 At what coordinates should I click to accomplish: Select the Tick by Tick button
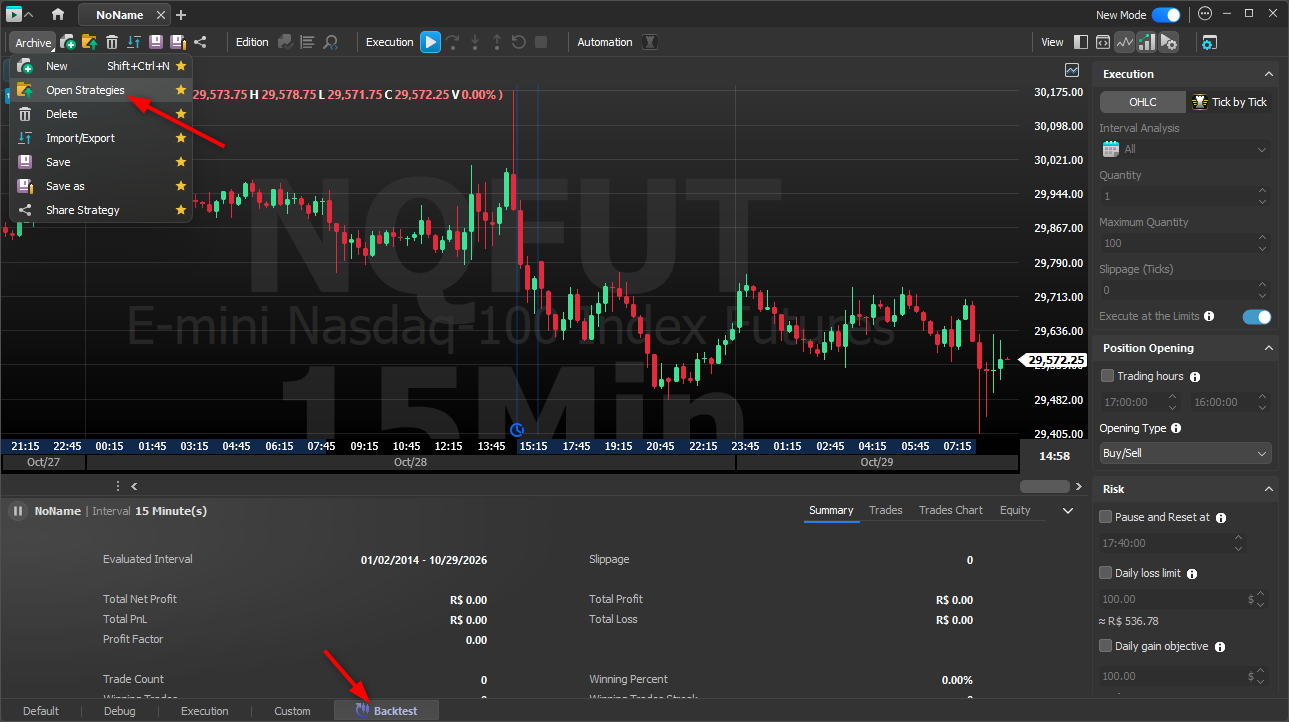coord(1229,102)
